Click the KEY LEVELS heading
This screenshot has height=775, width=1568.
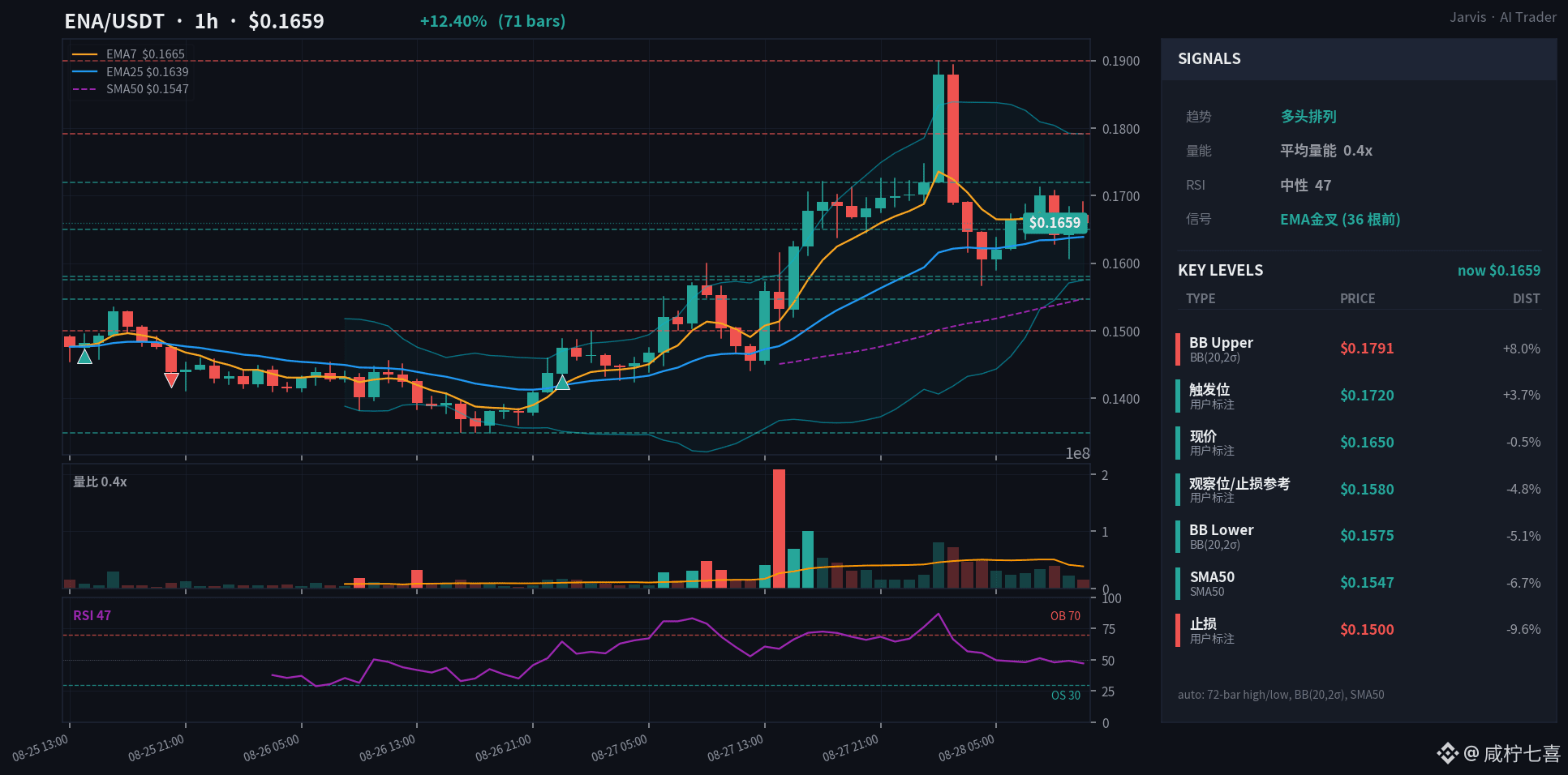click(x=1220, y=270)
